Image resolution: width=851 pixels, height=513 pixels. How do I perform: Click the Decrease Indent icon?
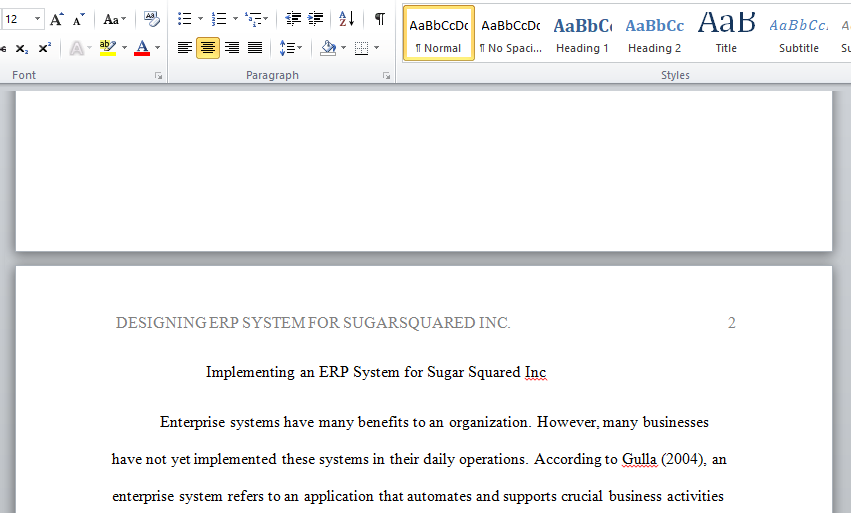pos(293,19)
